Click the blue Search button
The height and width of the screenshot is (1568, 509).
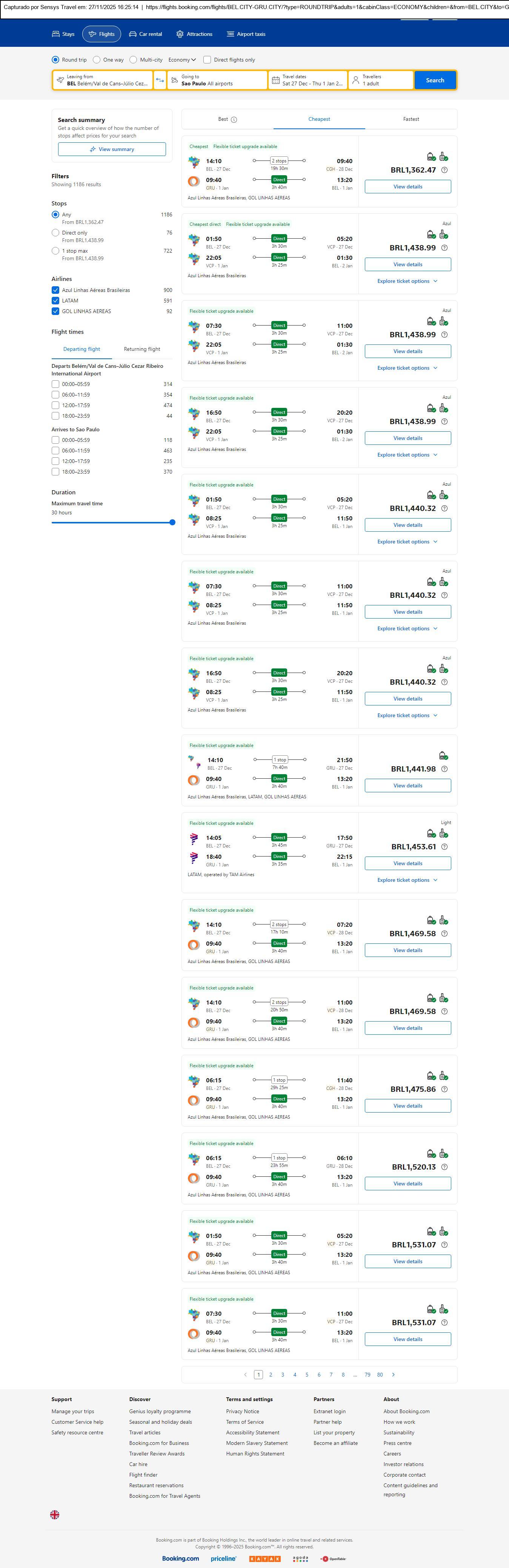pyautogui.click(x=435, y=80)
